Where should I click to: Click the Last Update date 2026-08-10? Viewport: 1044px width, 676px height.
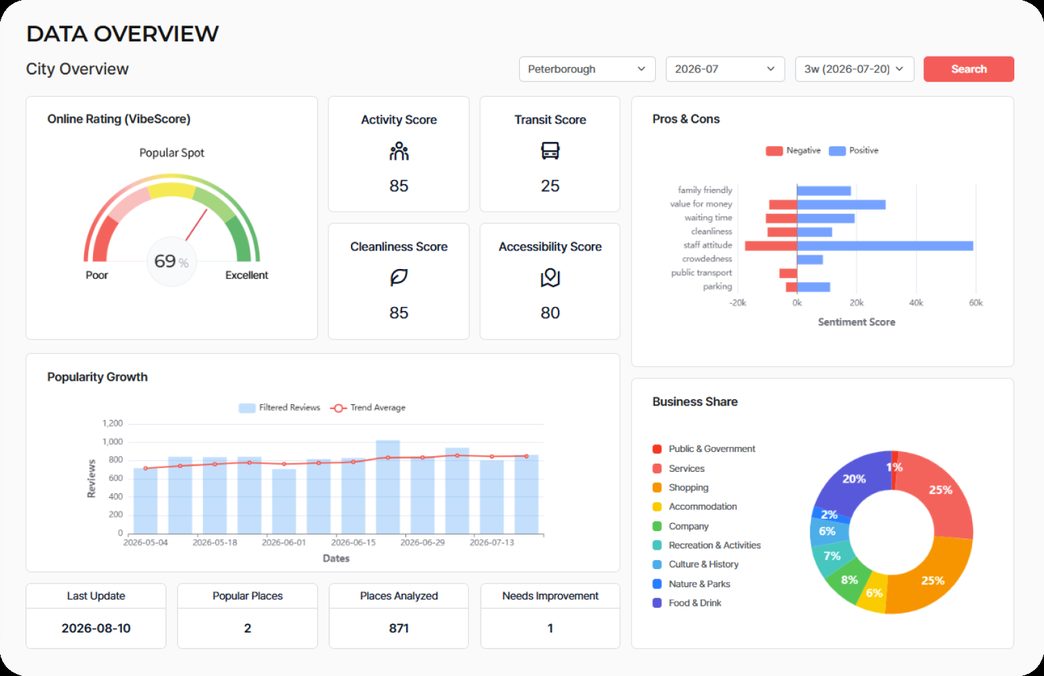[x=96, y=628]
